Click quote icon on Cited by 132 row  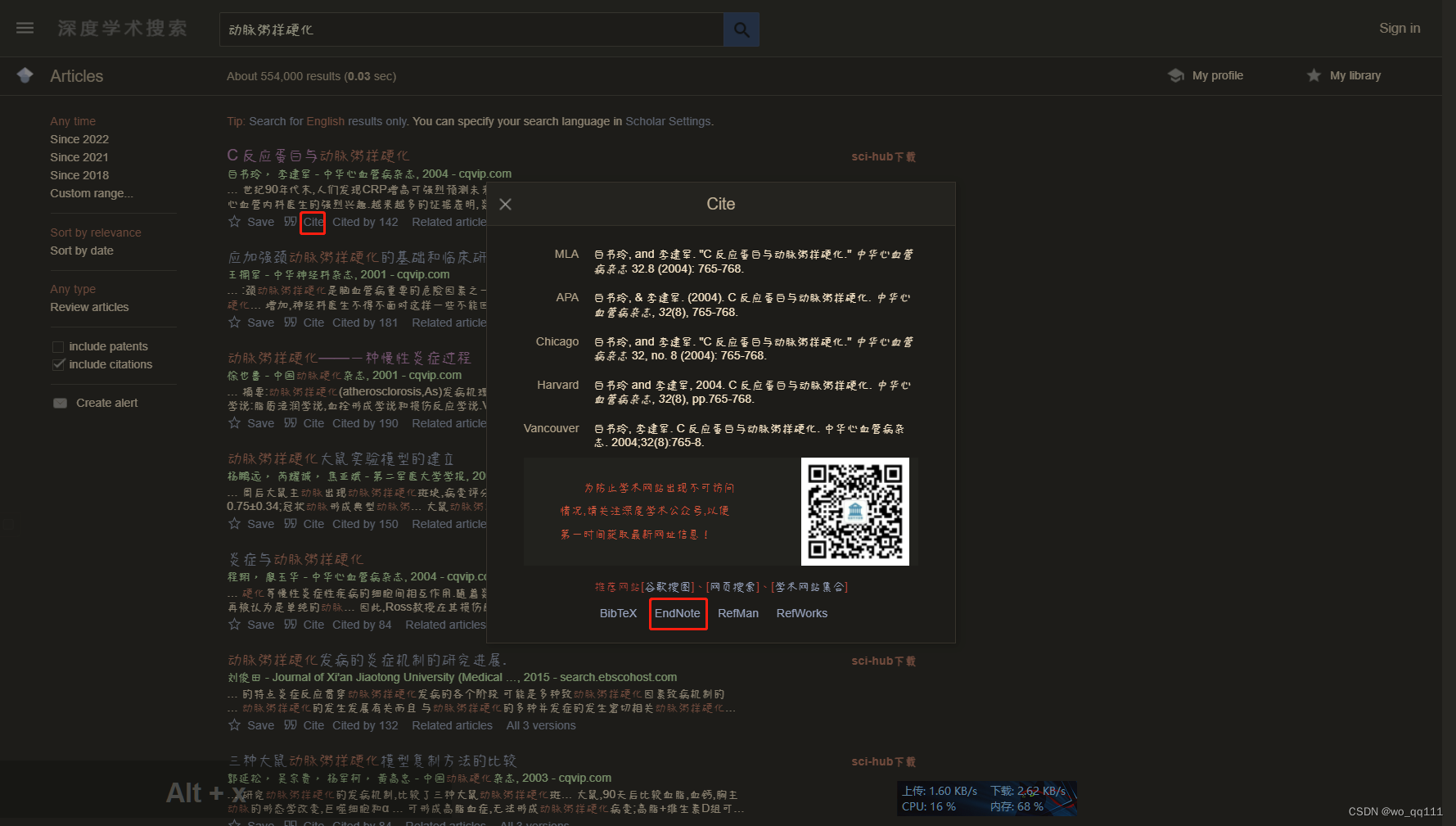click(x=291, y=725)
